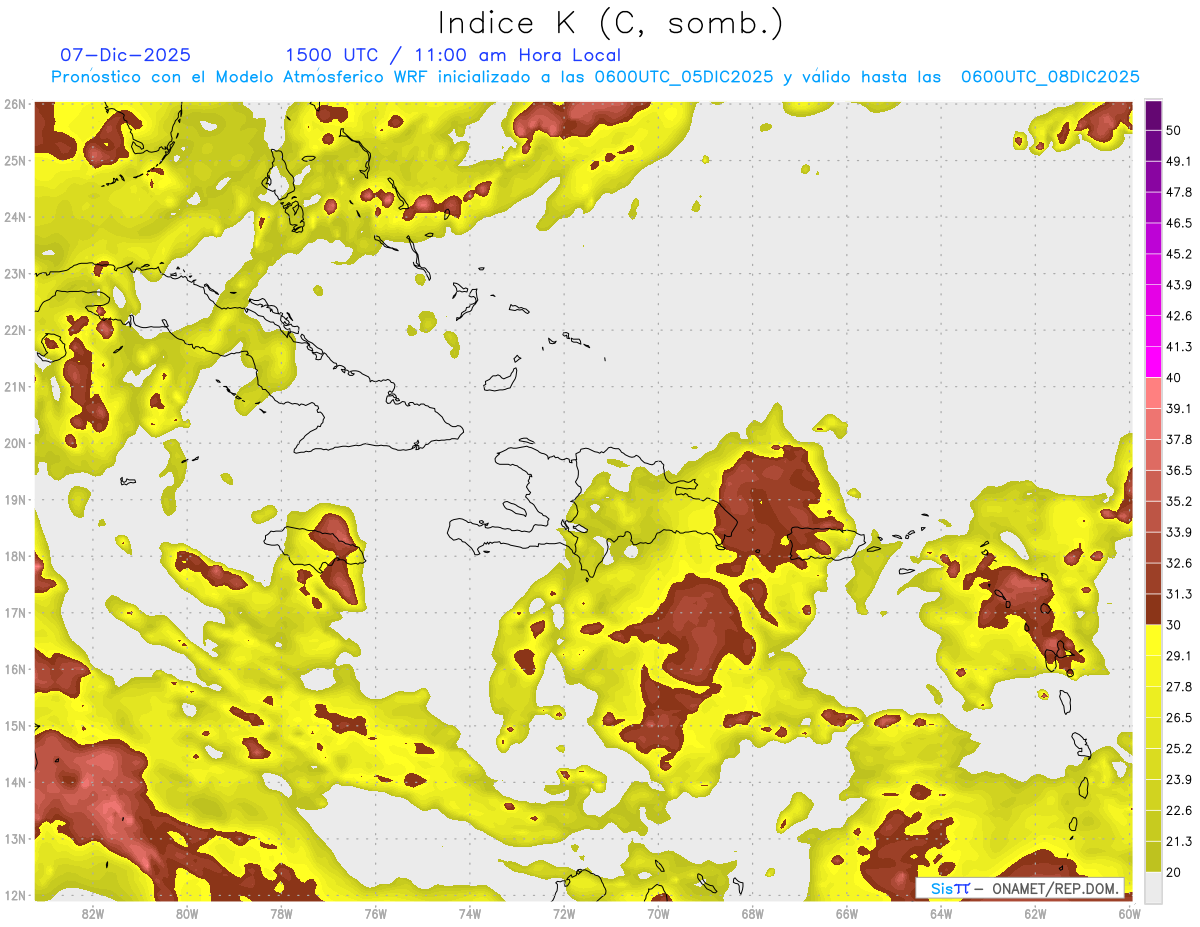The width and height of the screenshot is (1200, 927).
Task: Click the colorbar value '31.3'
Action: pos(1178,594)
